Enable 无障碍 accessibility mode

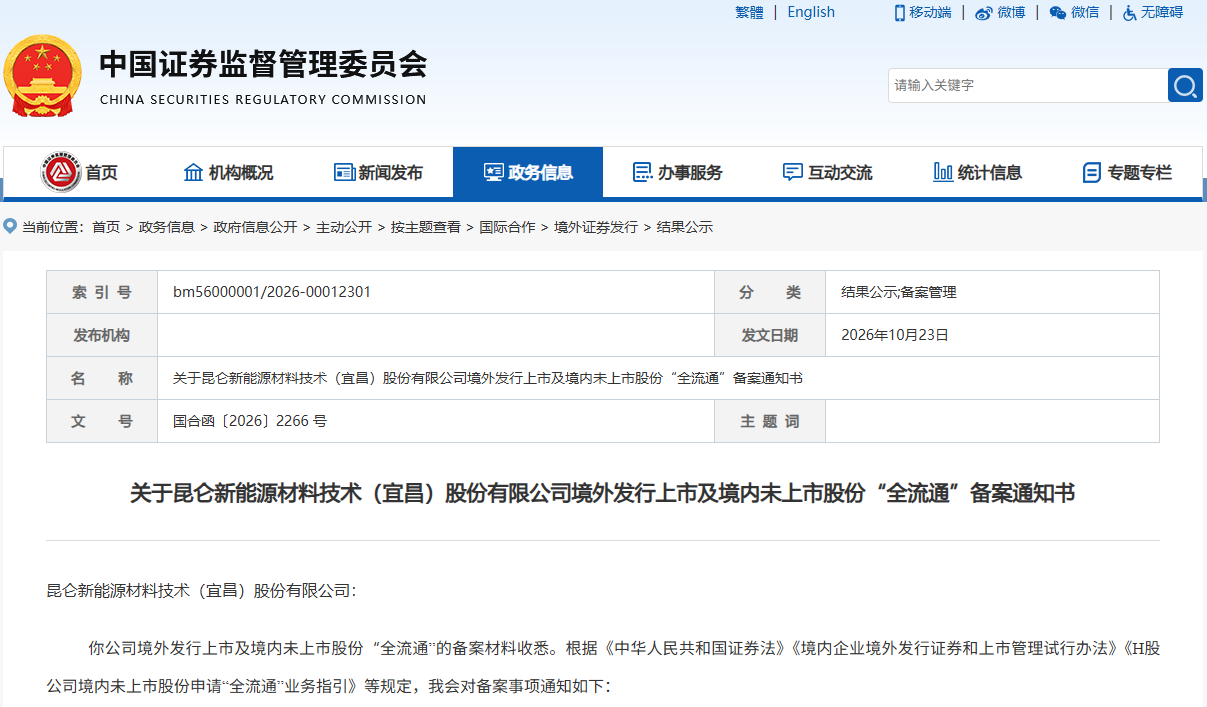pyautogui.click(x=1162, y=12)
